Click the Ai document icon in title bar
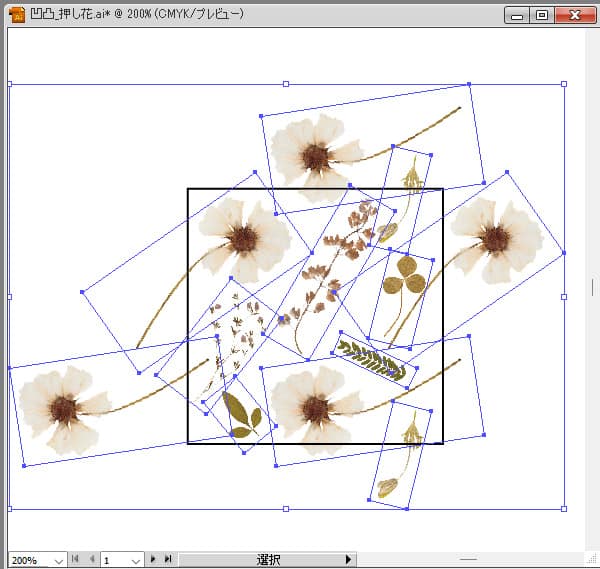 pyautogui.click(x=16, y=13)
